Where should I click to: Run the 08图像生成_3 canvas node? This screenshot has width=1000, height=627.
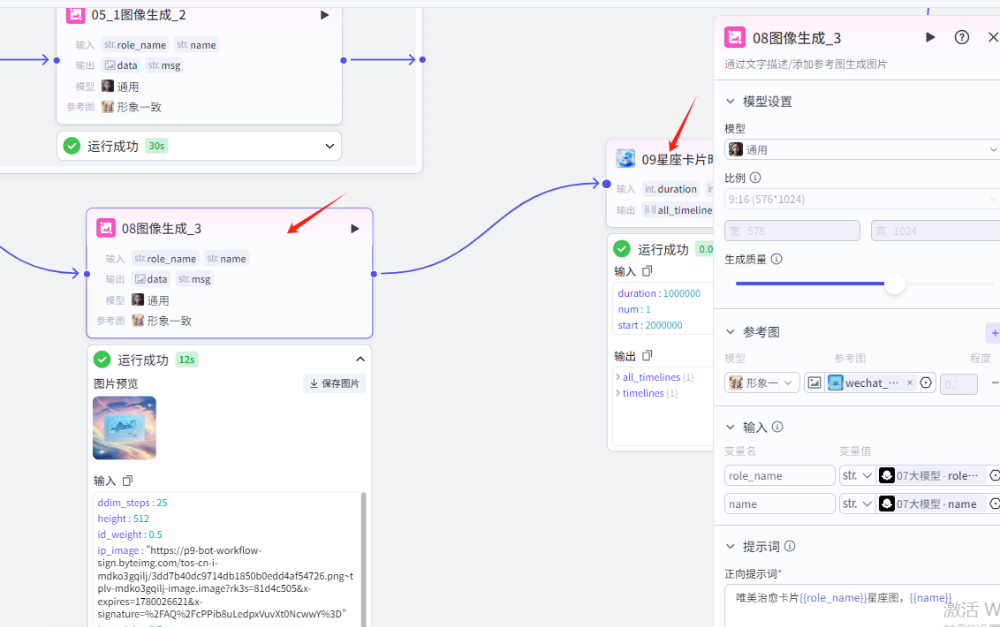pos(354,228)
